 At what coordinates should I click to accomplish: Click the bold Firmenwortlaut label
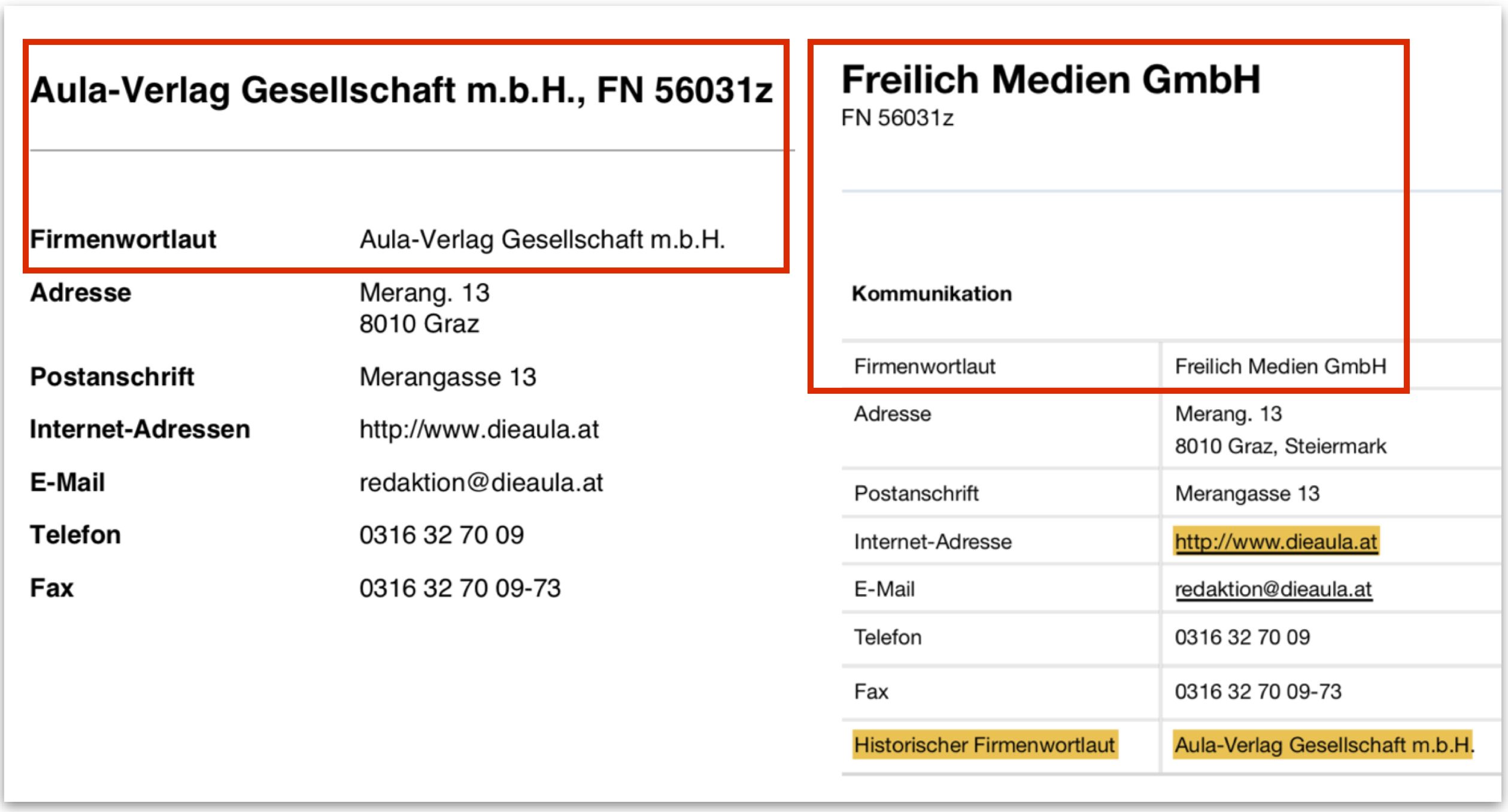click(123, 239)
